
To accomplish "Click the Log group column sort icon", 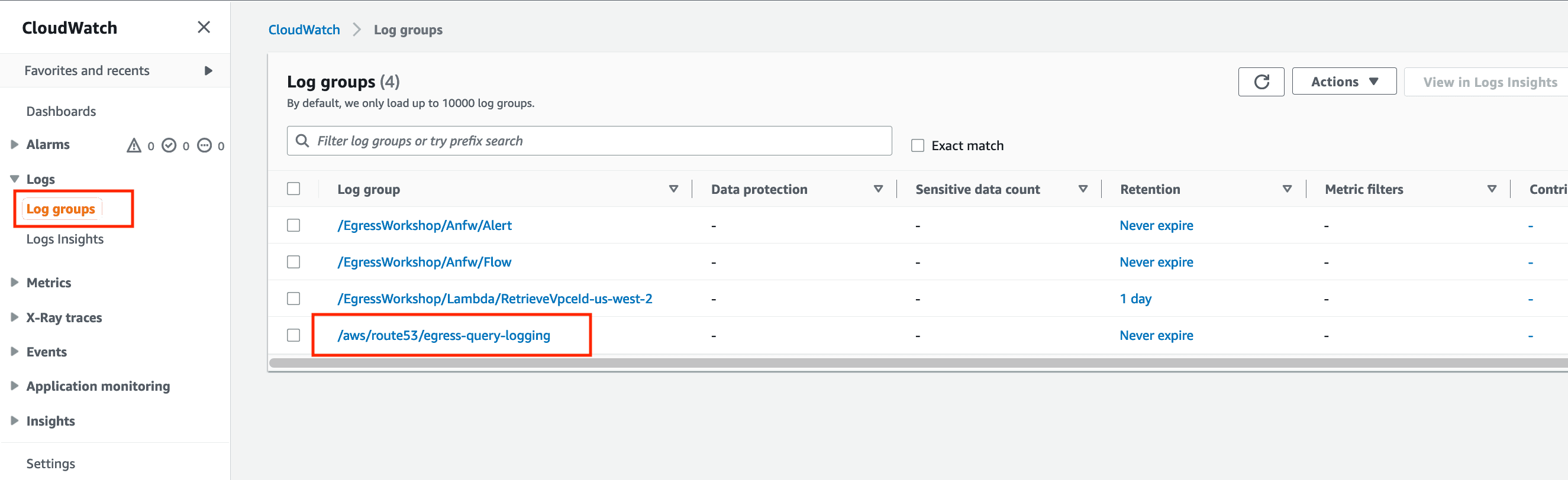I will click(x=674, y=189).
